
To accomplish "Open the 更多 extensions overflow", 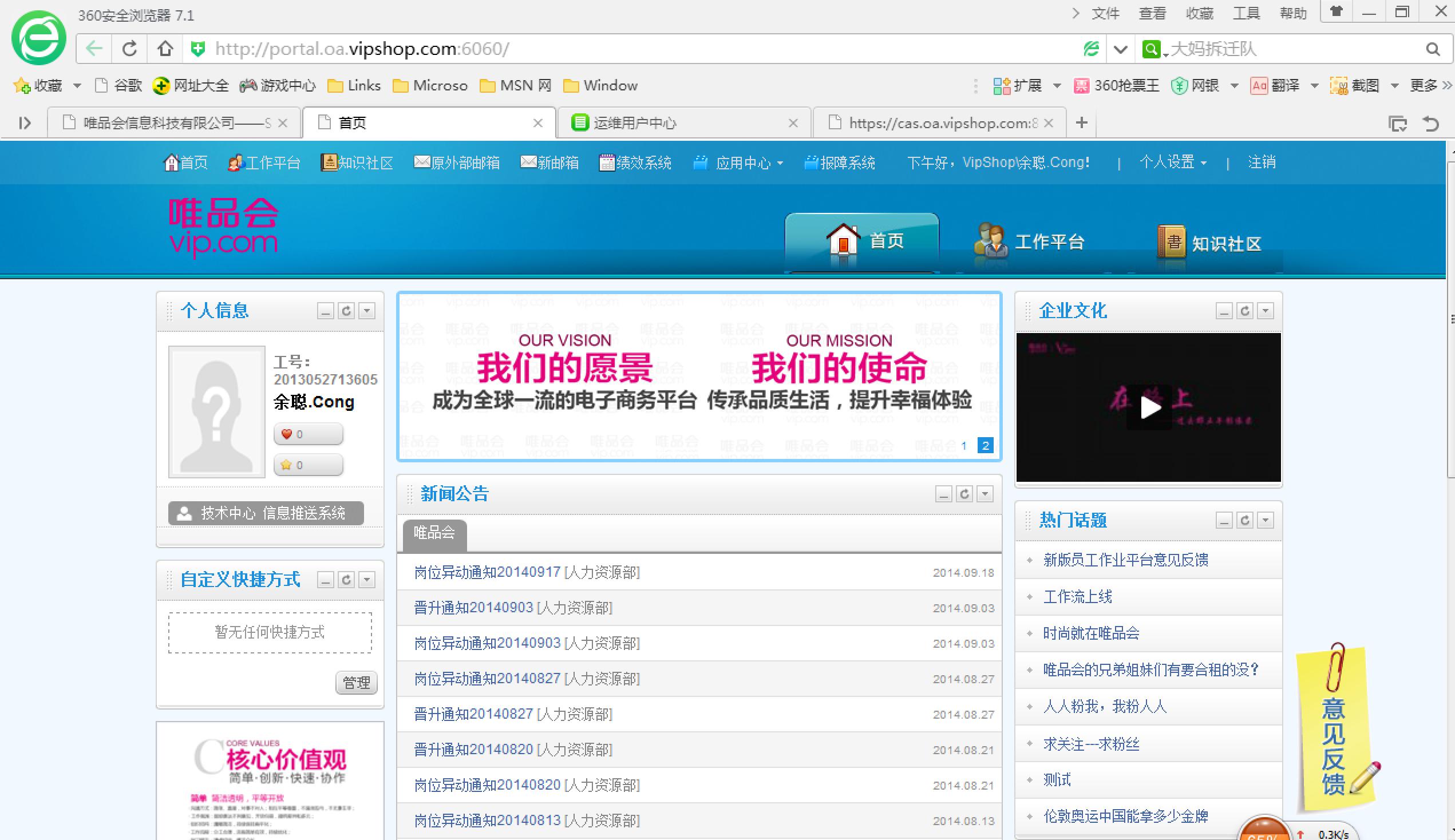I will click(x=1430, y=85).
